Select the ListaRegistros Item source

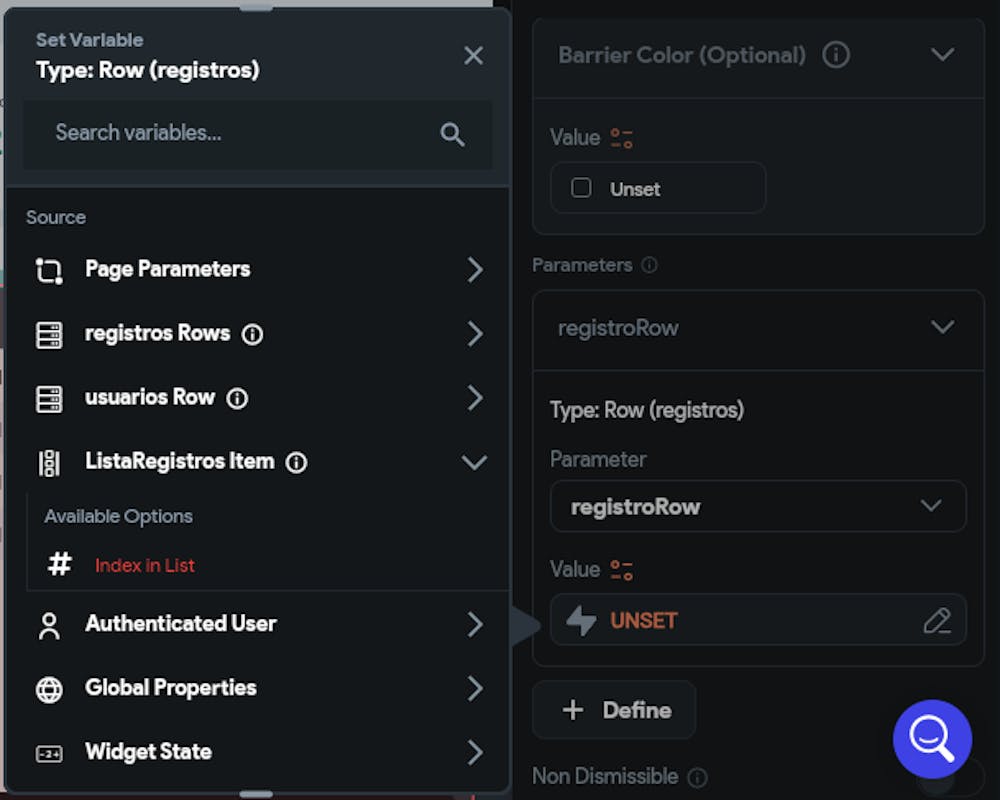257,462
